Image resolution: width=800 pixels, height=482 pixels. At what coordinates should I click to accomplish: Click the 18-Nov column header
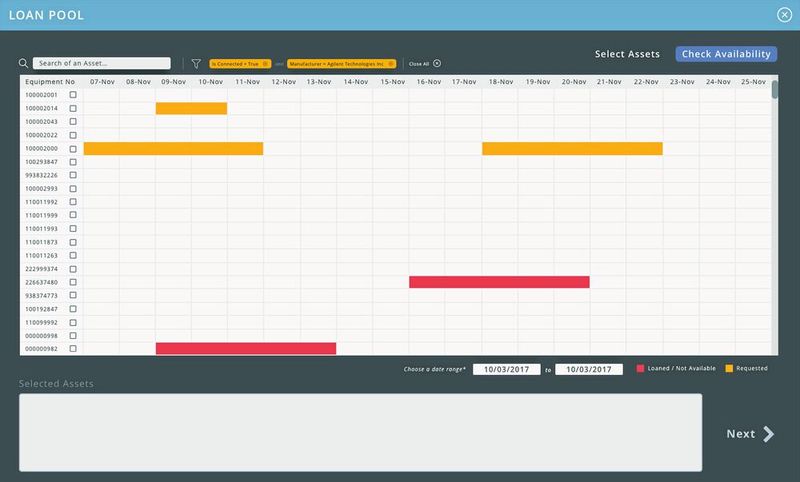pyautogui.click(x=501, y=82)
